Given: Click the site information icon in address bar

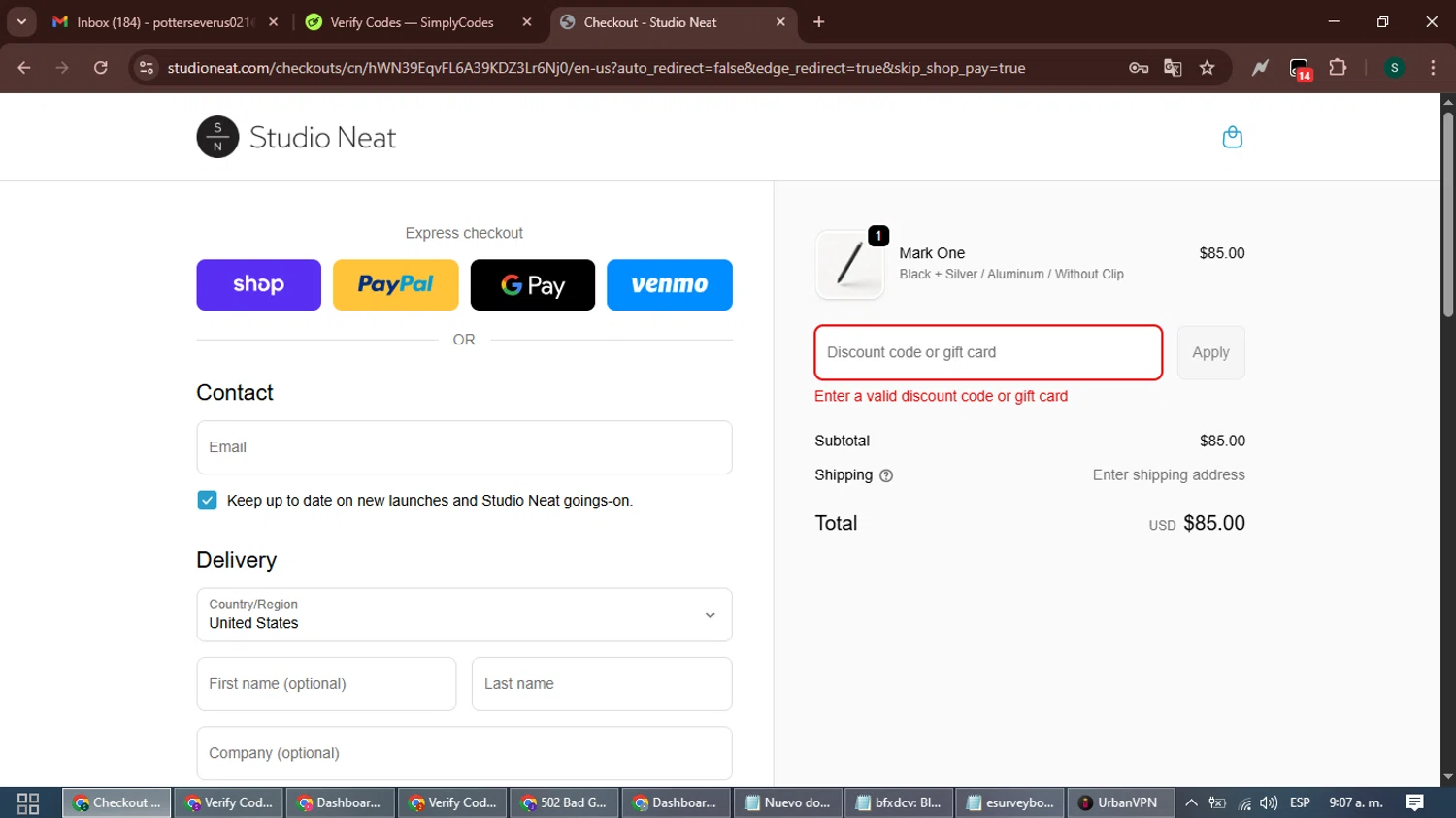Looking at the screenshot, I should tap(147, 68).
